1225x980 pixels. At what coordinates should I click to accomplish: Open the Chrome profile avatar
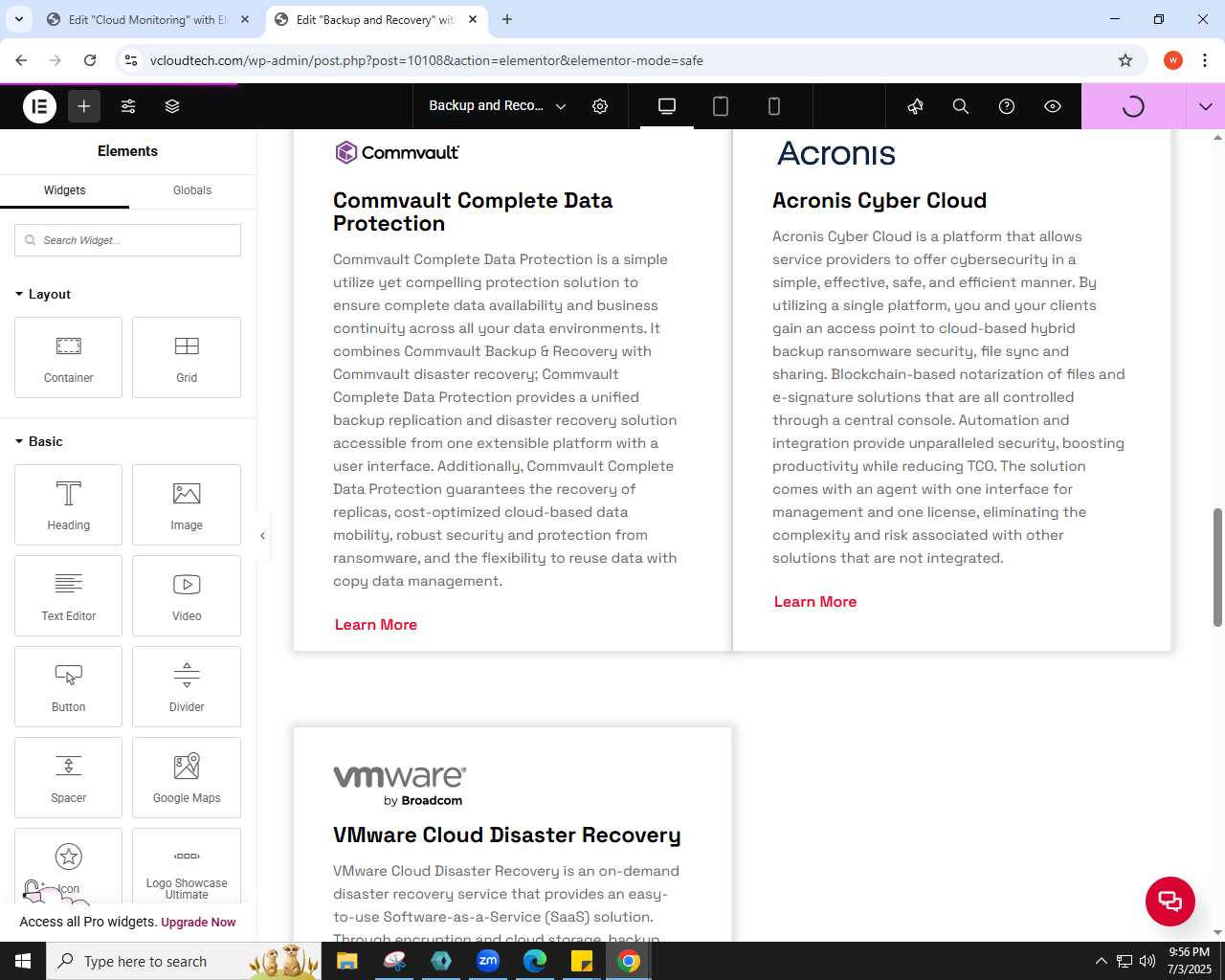1173,60
